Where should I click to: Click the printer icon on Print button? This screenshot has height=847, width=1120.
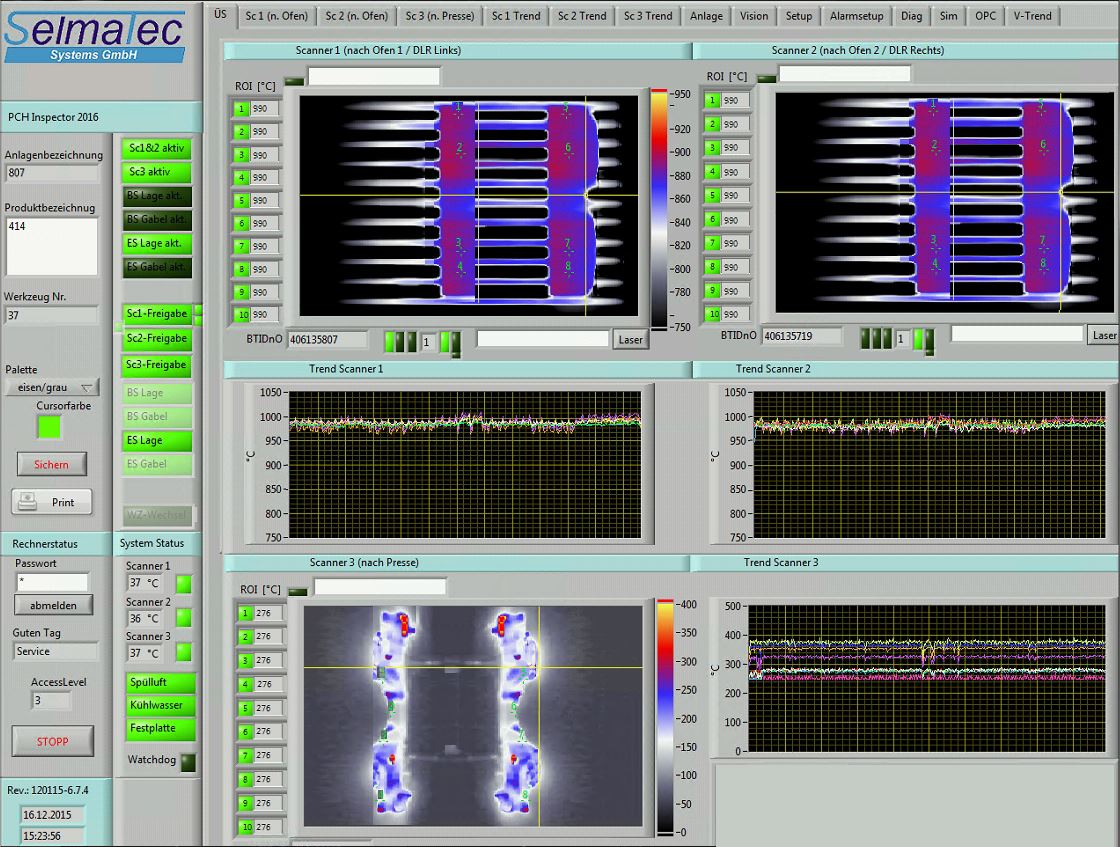pyautogui.click(x=28, y=501)
